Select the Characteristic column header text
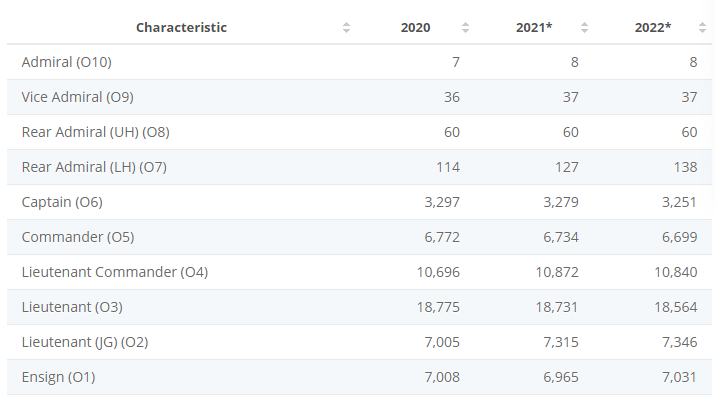This screenshot has width=715, height=395. click(181, 27)
